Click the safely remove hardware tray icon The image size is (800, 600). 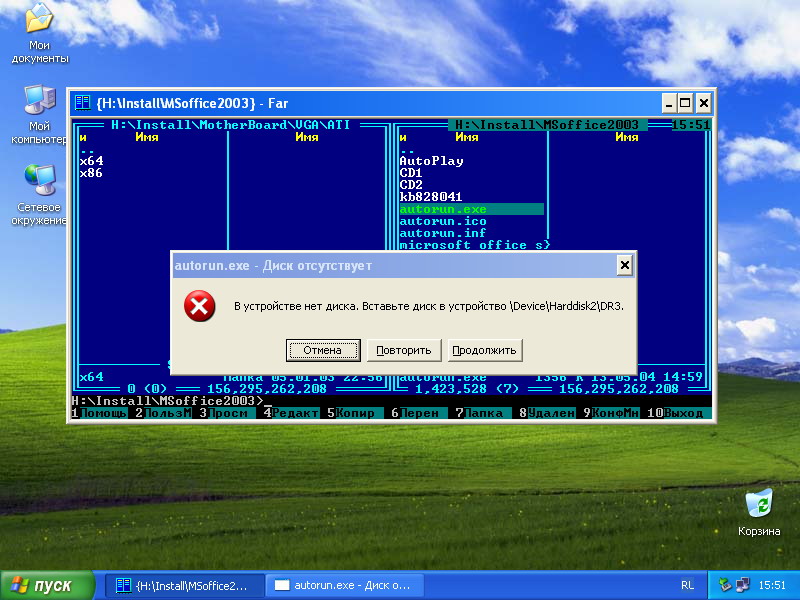click(725, 585)
